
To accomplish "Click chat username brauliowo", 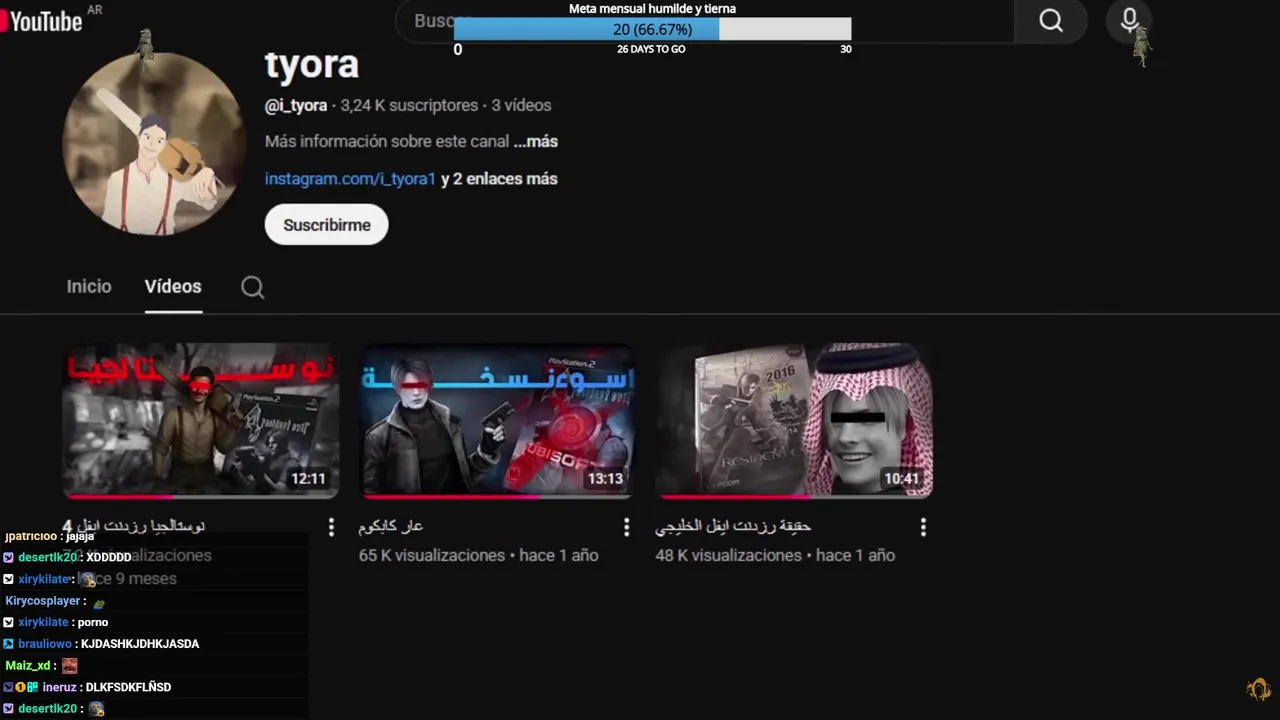I will tap(45, 644).
